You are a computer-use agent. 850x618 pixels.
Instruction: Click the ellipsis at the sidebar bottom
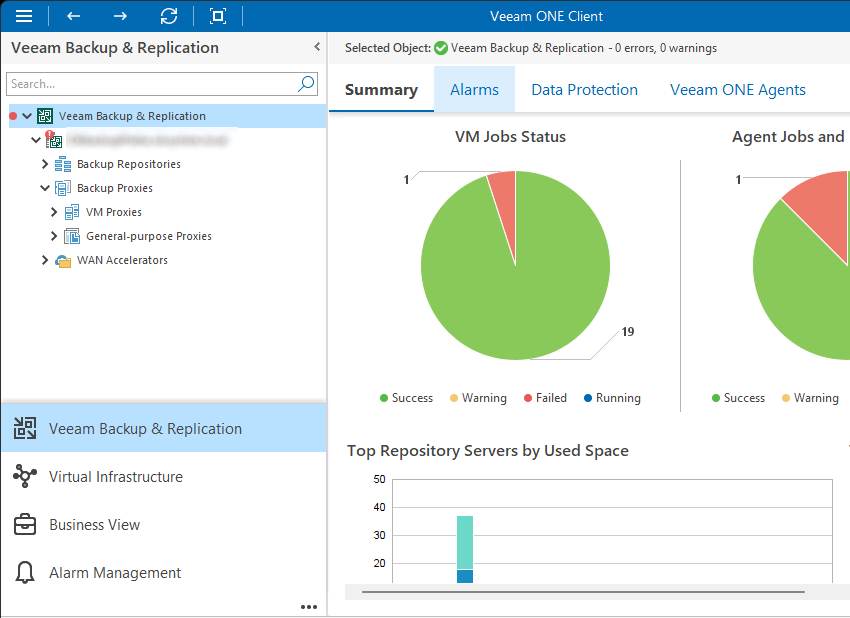coord(309,606)
